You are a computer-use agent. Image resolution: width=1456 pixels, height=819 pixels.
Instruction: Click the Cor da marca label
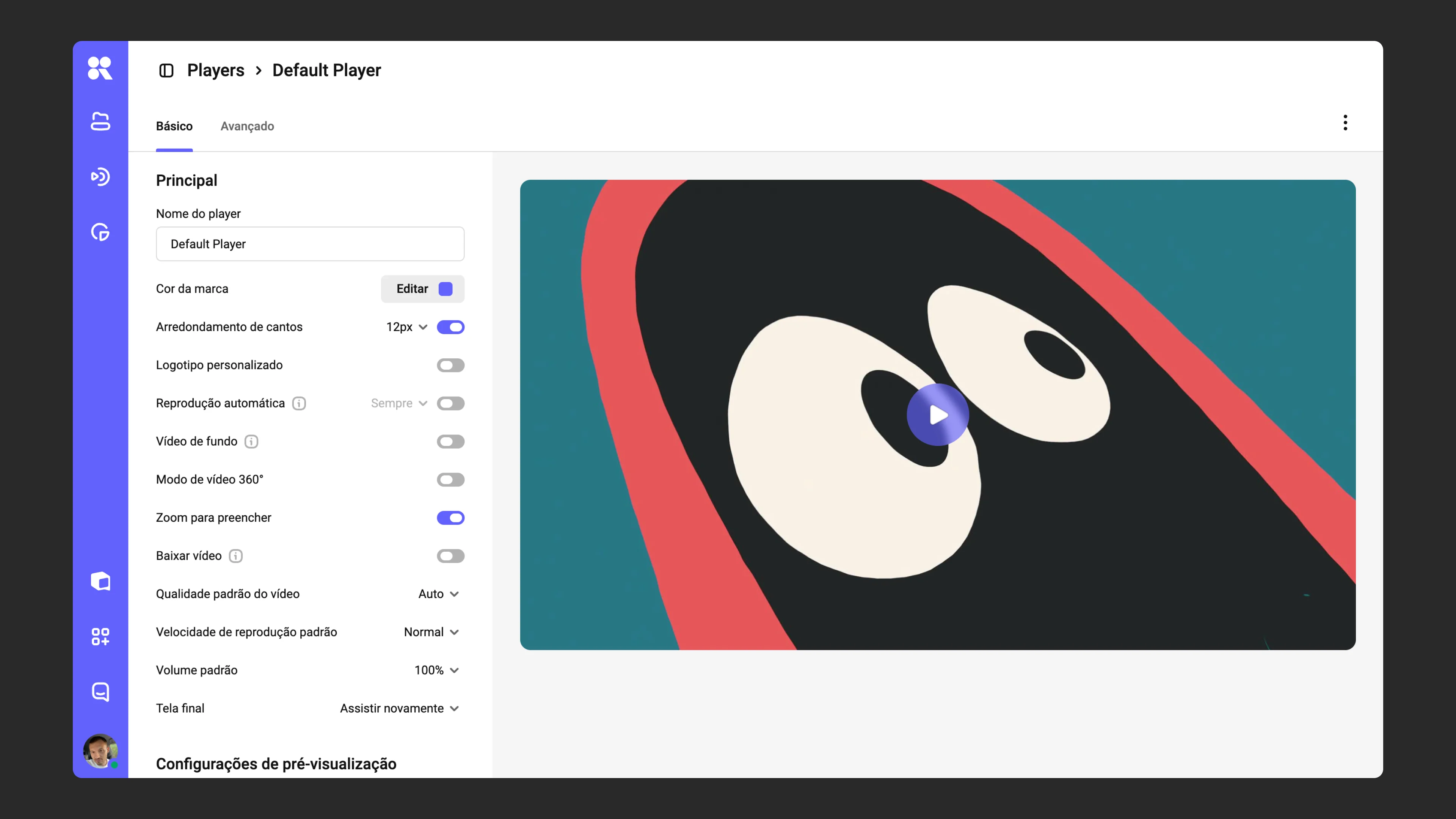tap(192, 289)
